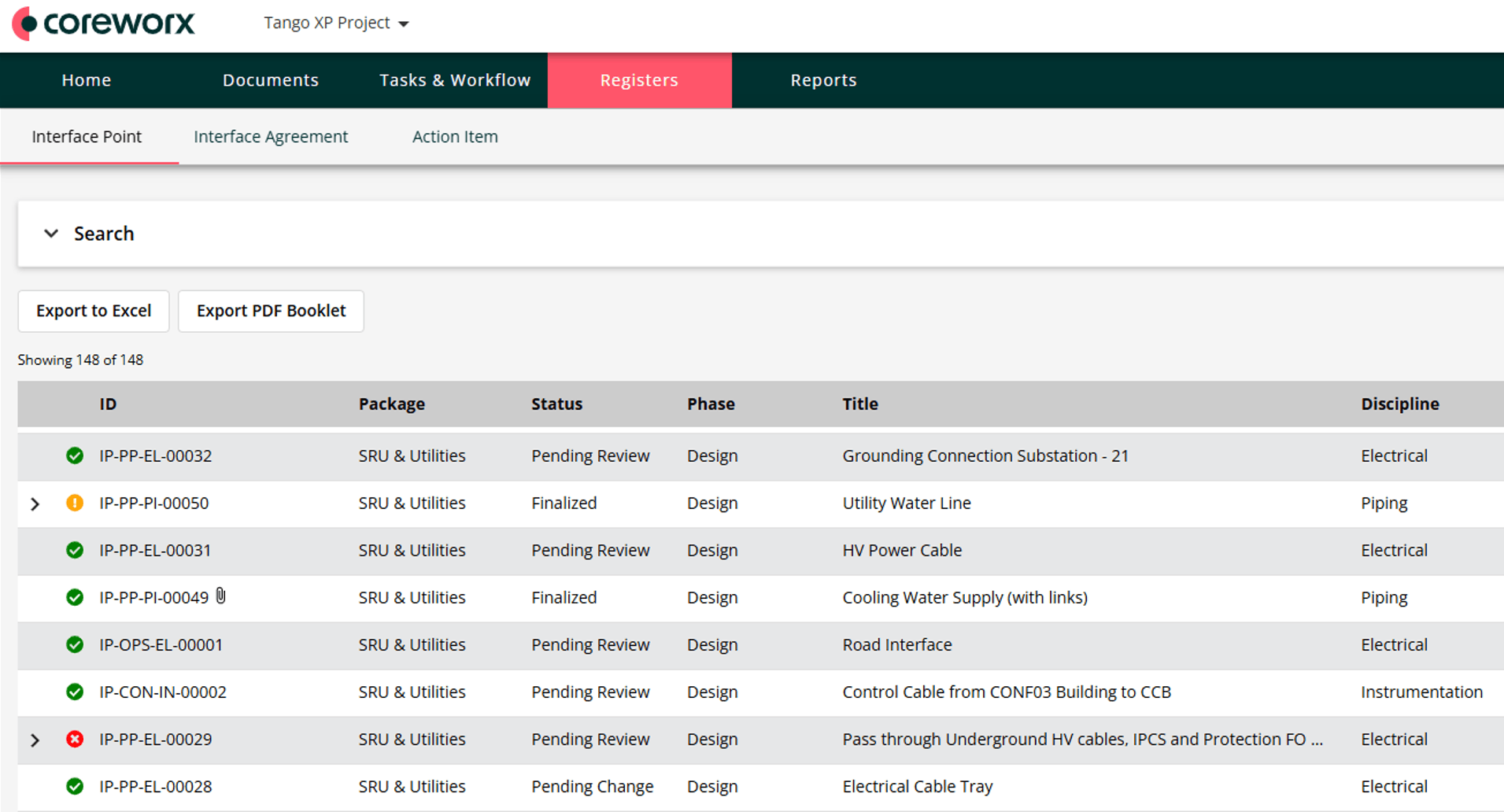This screenshot has height=812, width=1504.
Task: Open record IP-PP-EL-00031
Action: [x=155, y=550]
